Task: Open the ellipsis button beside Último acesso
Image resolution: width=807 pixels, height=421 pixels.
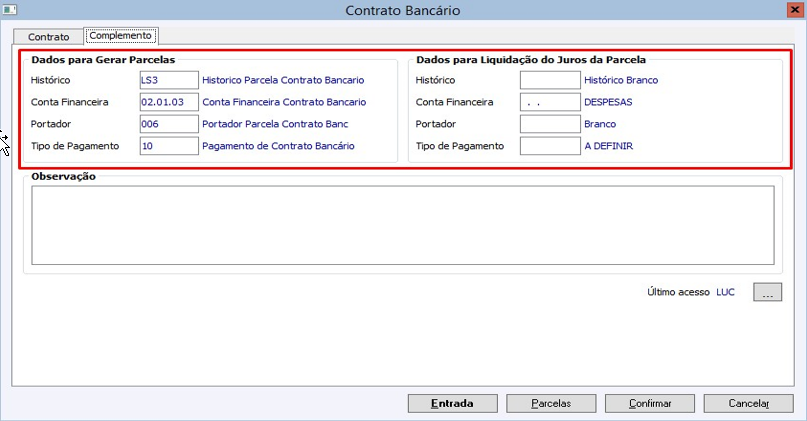Action: click(767, 292)
